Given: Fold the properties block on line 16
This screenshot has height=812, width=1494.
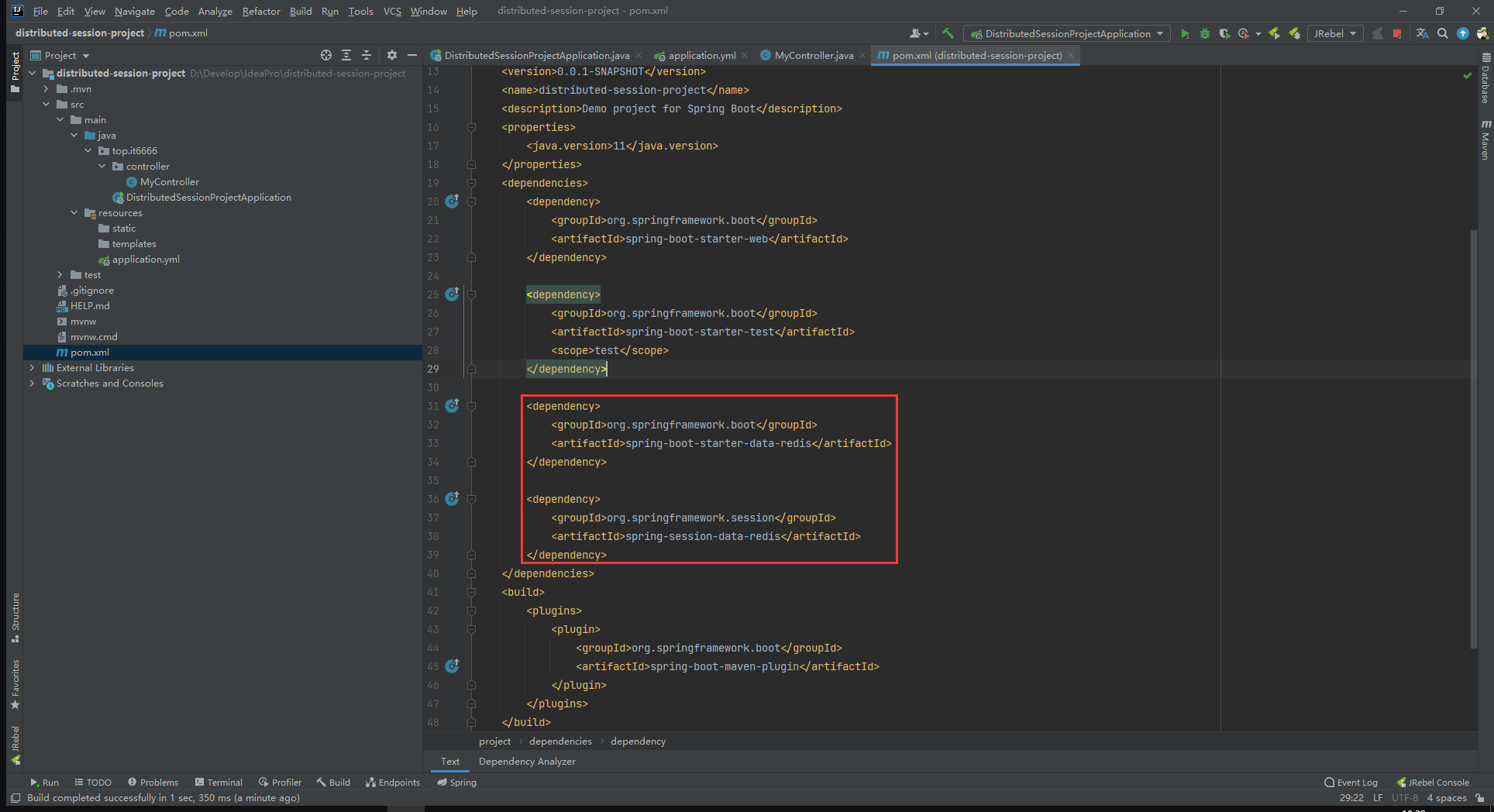Looking at the screenshot, I should coord(471,127).
